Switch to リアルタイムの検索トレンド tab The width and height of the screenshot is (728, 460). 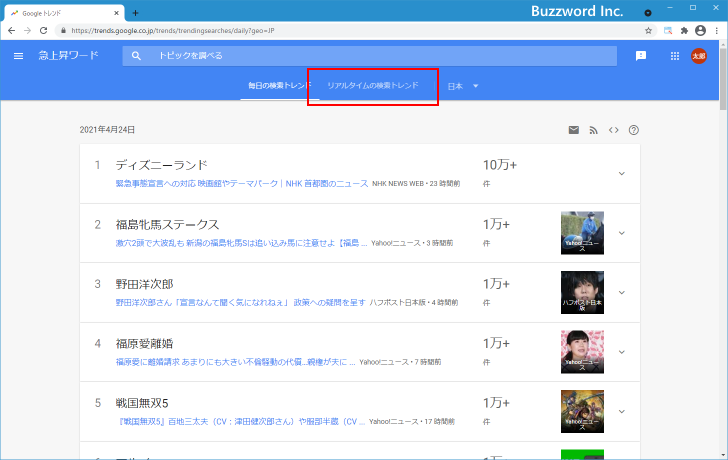(373, 85)
